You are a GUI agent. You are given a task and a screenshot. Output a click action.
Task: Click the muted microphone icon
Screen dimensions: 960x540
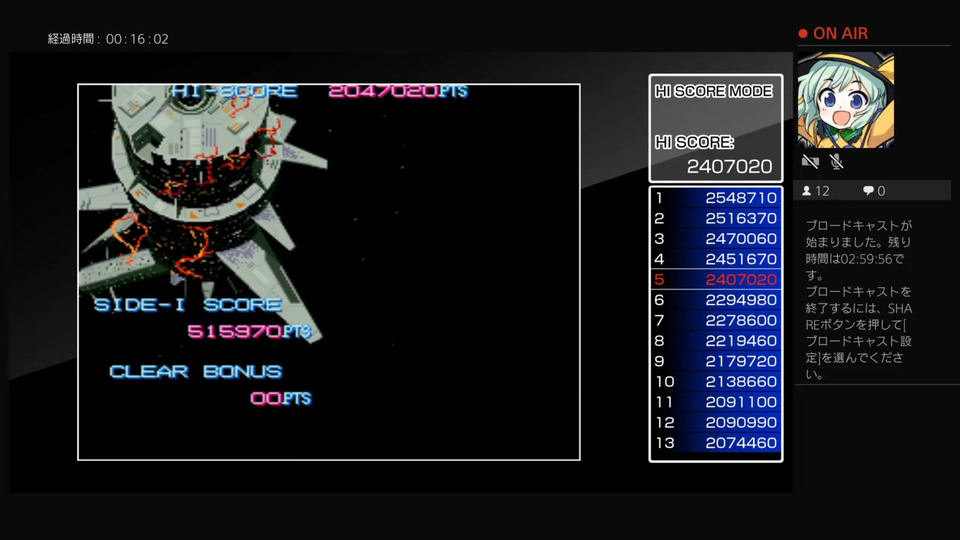point(836,162)
